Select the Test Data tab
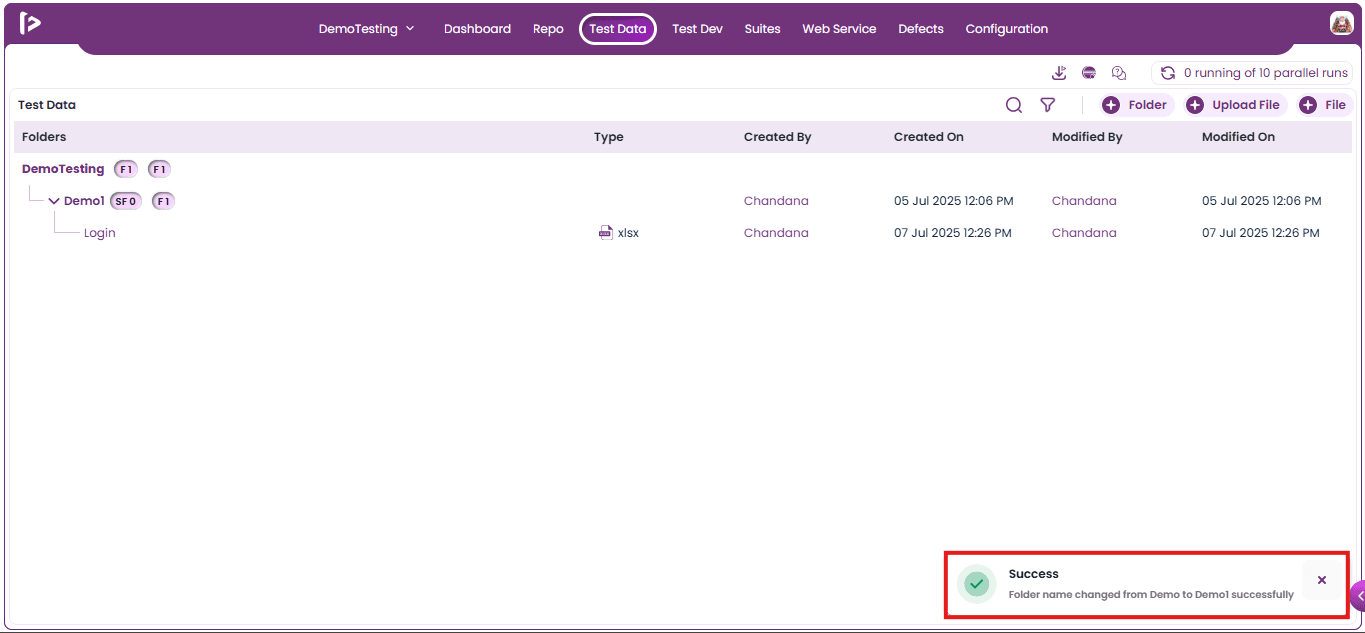Image resolution: width=1365 pixels, height=633 pixels. coord(618,29)
